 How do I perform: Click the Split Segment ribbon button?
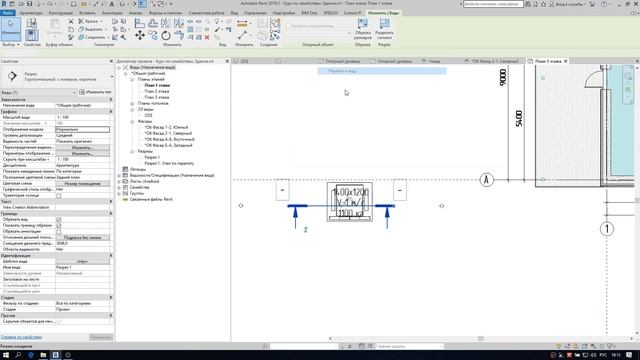click(x=384, y=29)
